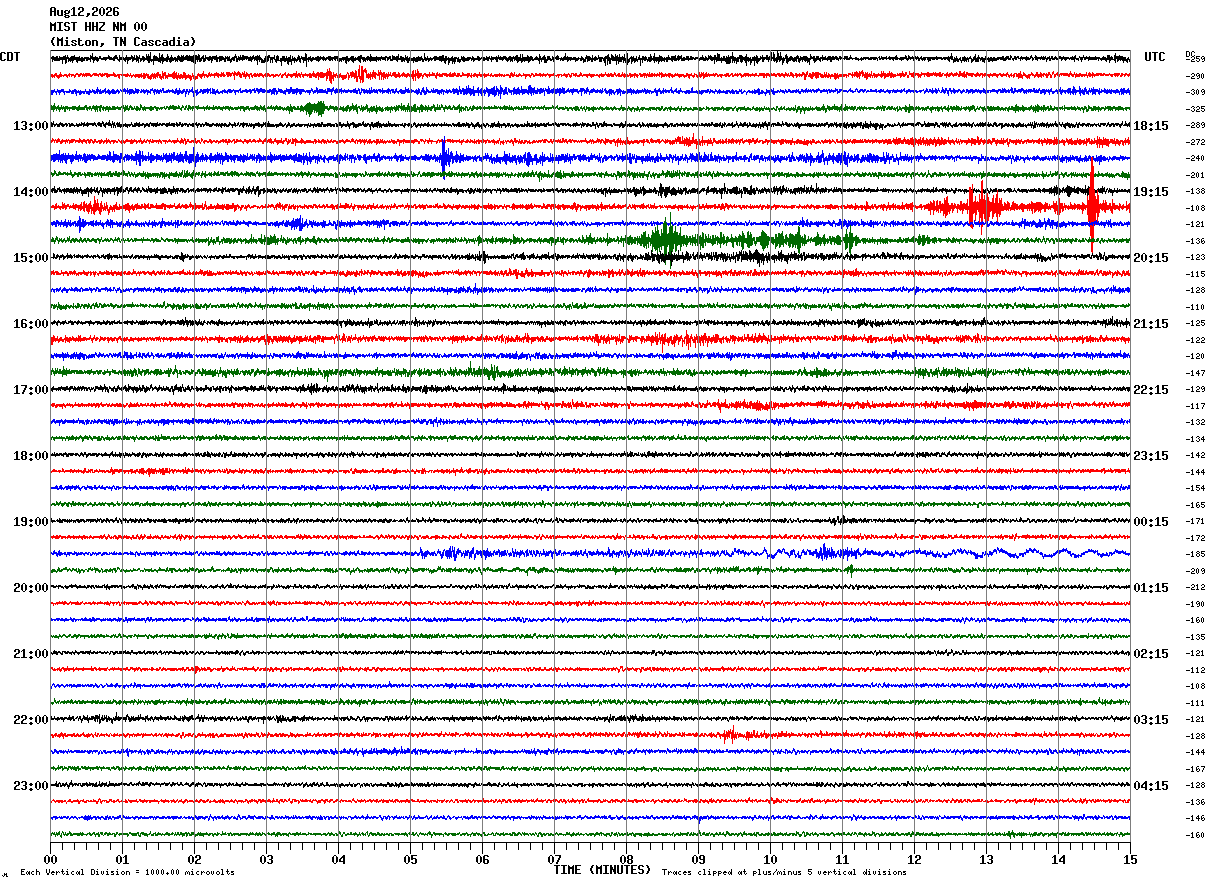Click the large red spike near minute 14.5
The width and height of the screenshot is (1210, 886).
click(1092, 207)
